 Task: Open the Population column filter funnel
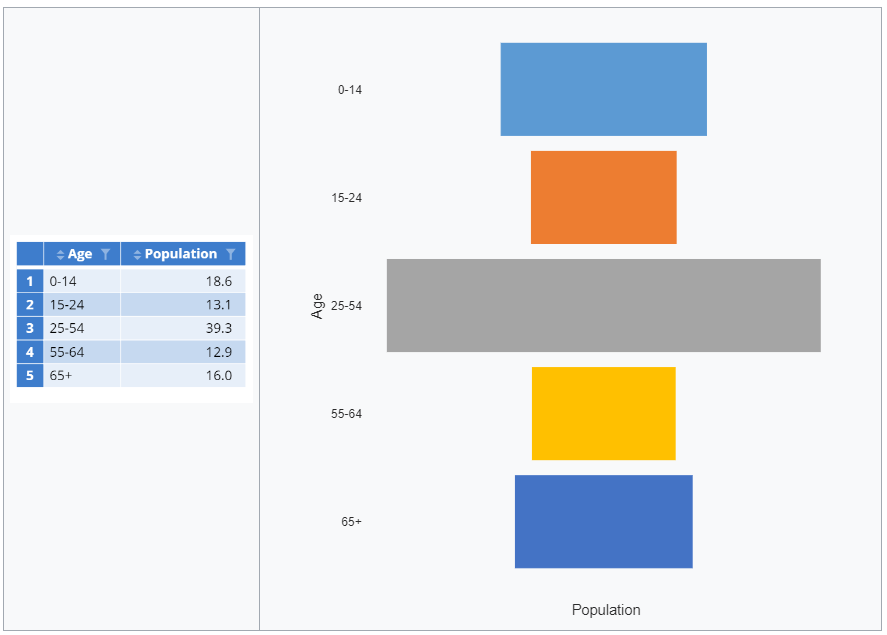tap(232, 253)
